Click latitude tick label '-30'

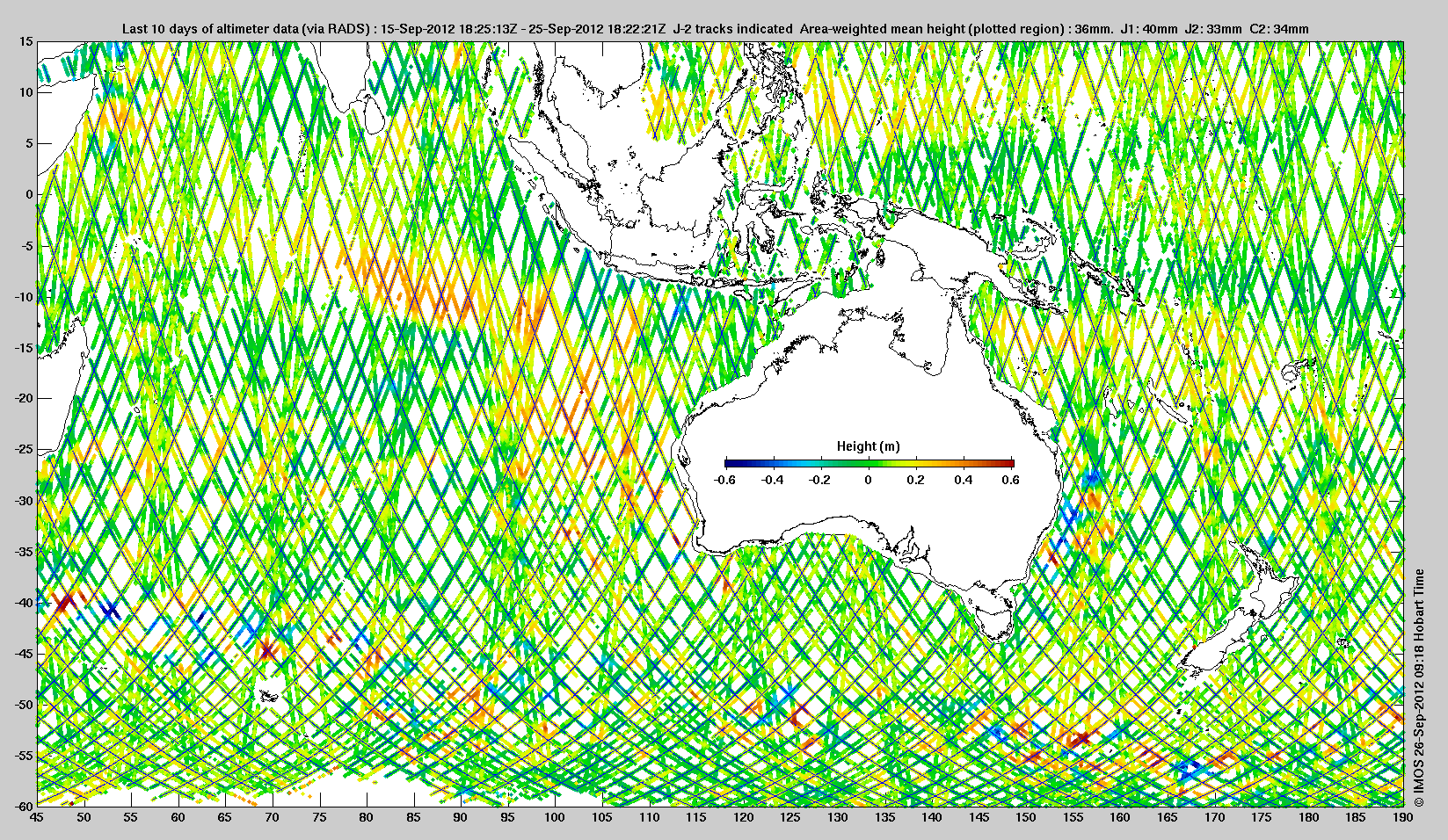23,501
